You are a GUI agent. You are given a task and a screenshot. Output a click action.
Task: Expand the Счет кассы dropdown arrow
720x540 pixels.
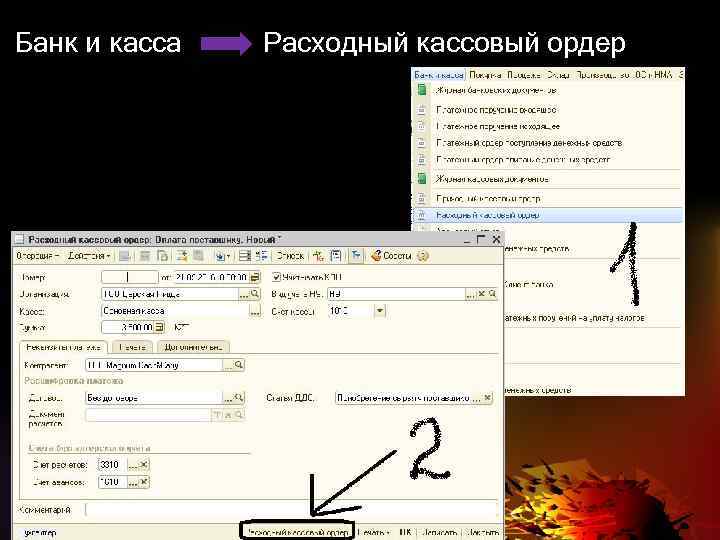click(x=380, y=311)
